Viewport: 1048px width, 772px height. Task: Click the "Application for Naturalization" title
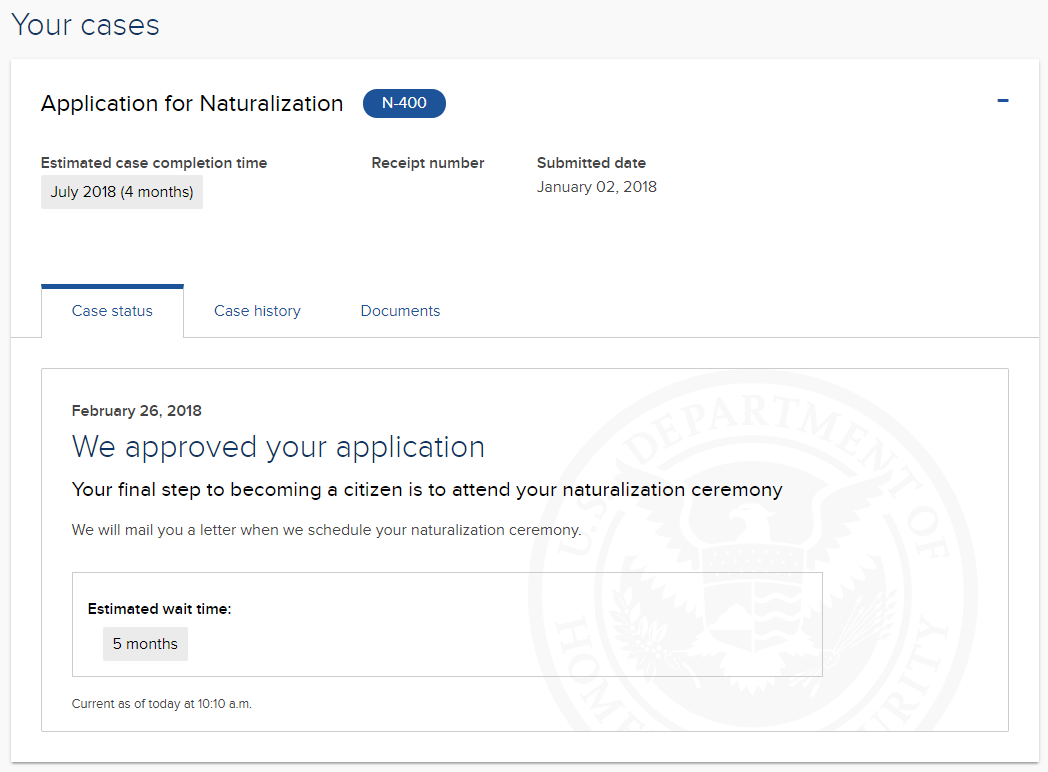point(192,103)
